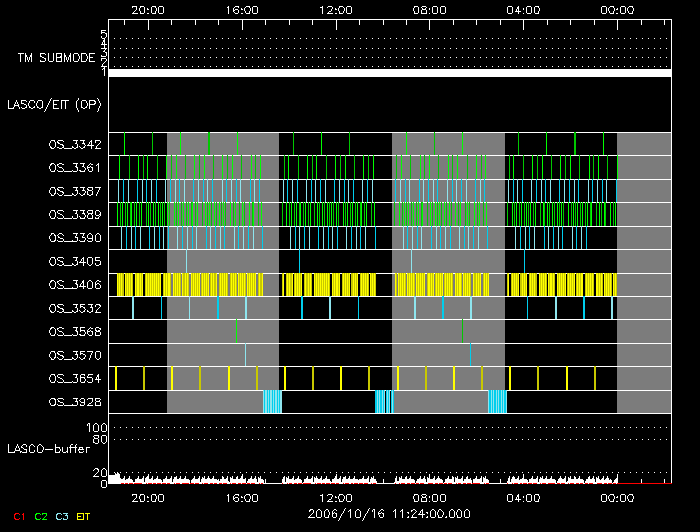The height and width of the screenshot is (532, 700).
Task: Click leftmost cyan block in OS_3928 row
Action: (x=272, y=402)
